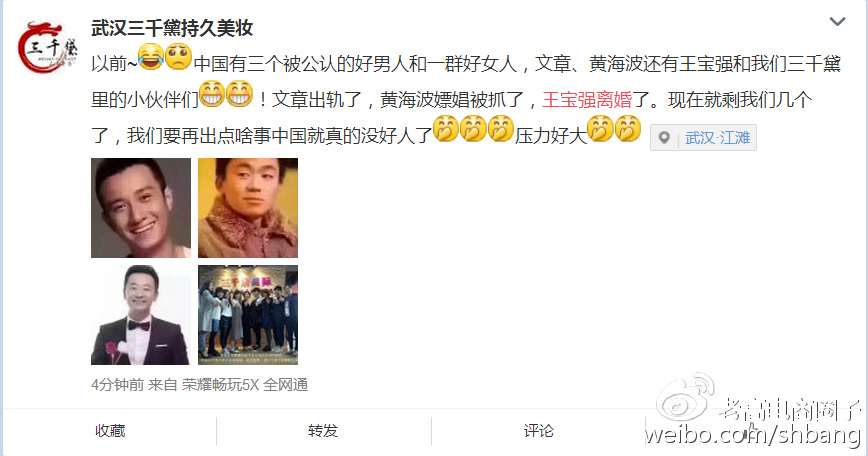Click the laughing-crying emoji after 以前~
The width and height of the screenshot is (868, 456).
pyautogui.click(x=151, y=56)
